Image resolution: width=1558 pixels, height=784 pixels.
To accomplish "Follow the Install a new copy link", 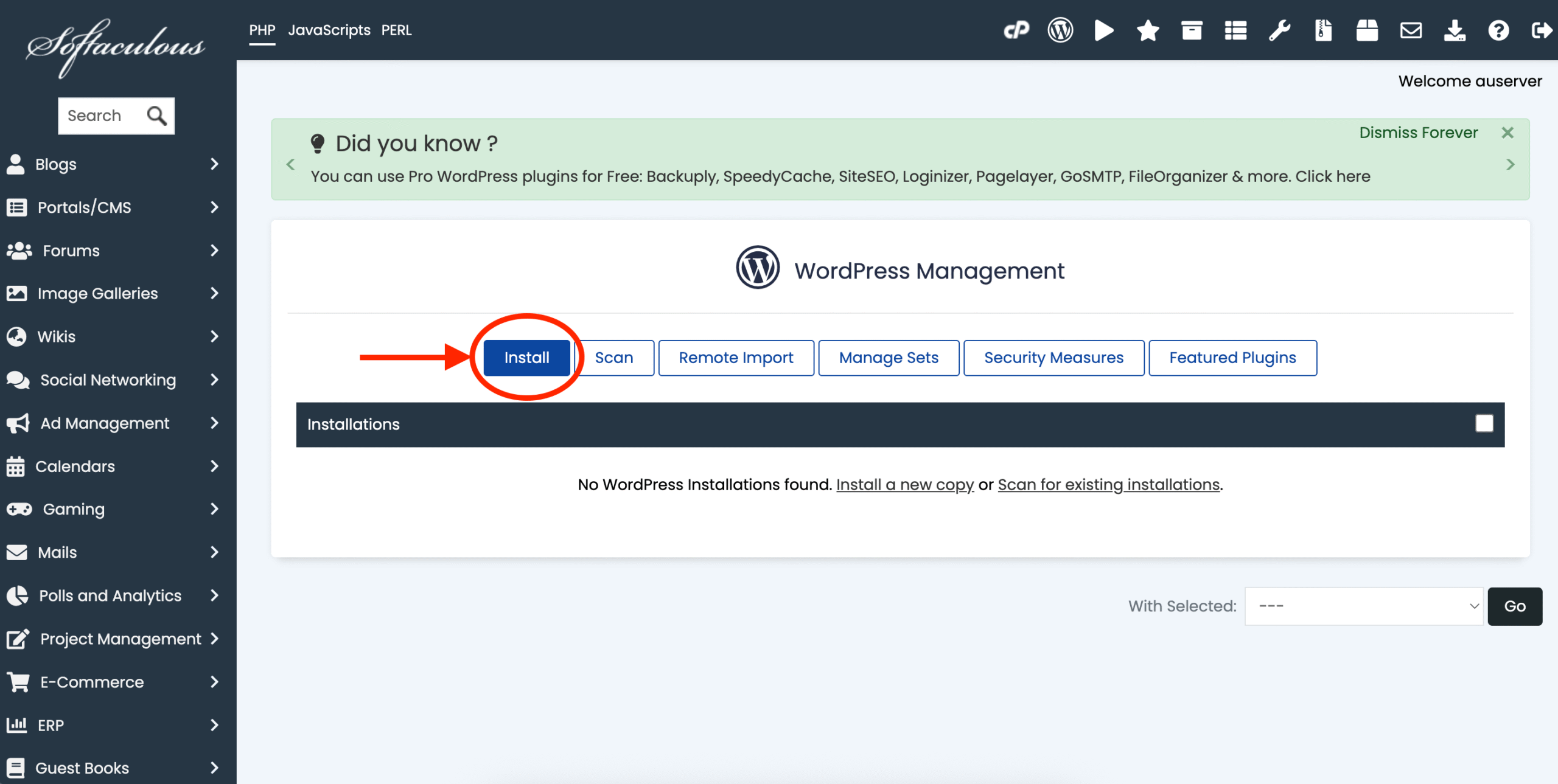I will point(905,485).
